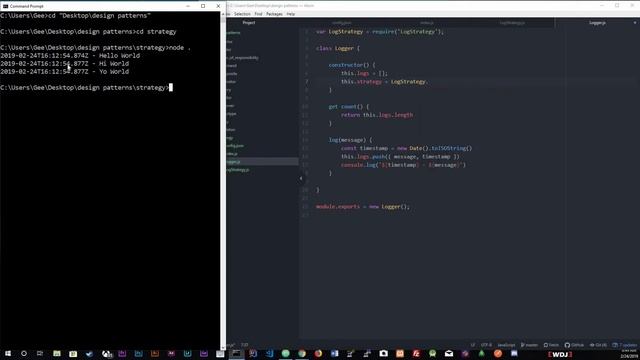
Task: Open the GitHub panel from the status bar
Action: 574,345
